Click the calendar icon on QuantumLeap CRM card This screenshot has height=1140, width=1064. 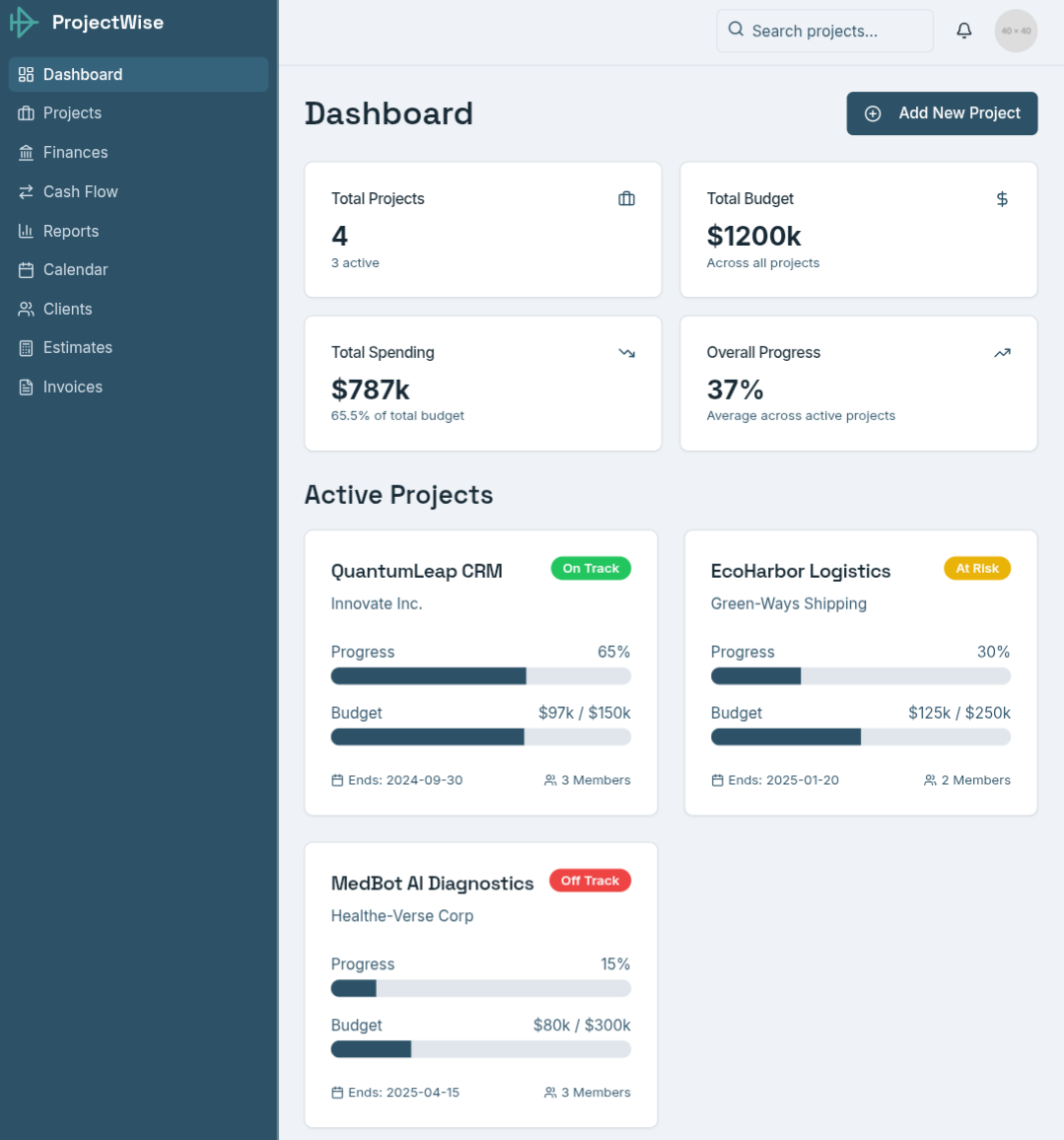337,780
